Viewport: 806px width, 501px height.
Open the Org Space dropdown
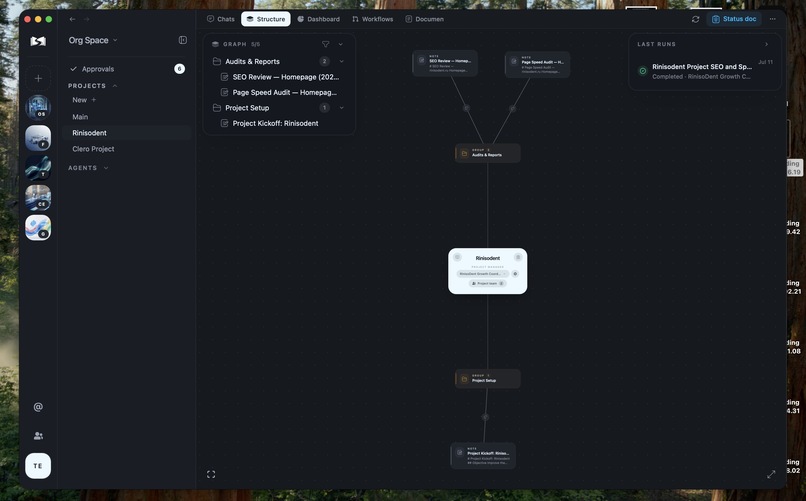[x=93, y=40]
